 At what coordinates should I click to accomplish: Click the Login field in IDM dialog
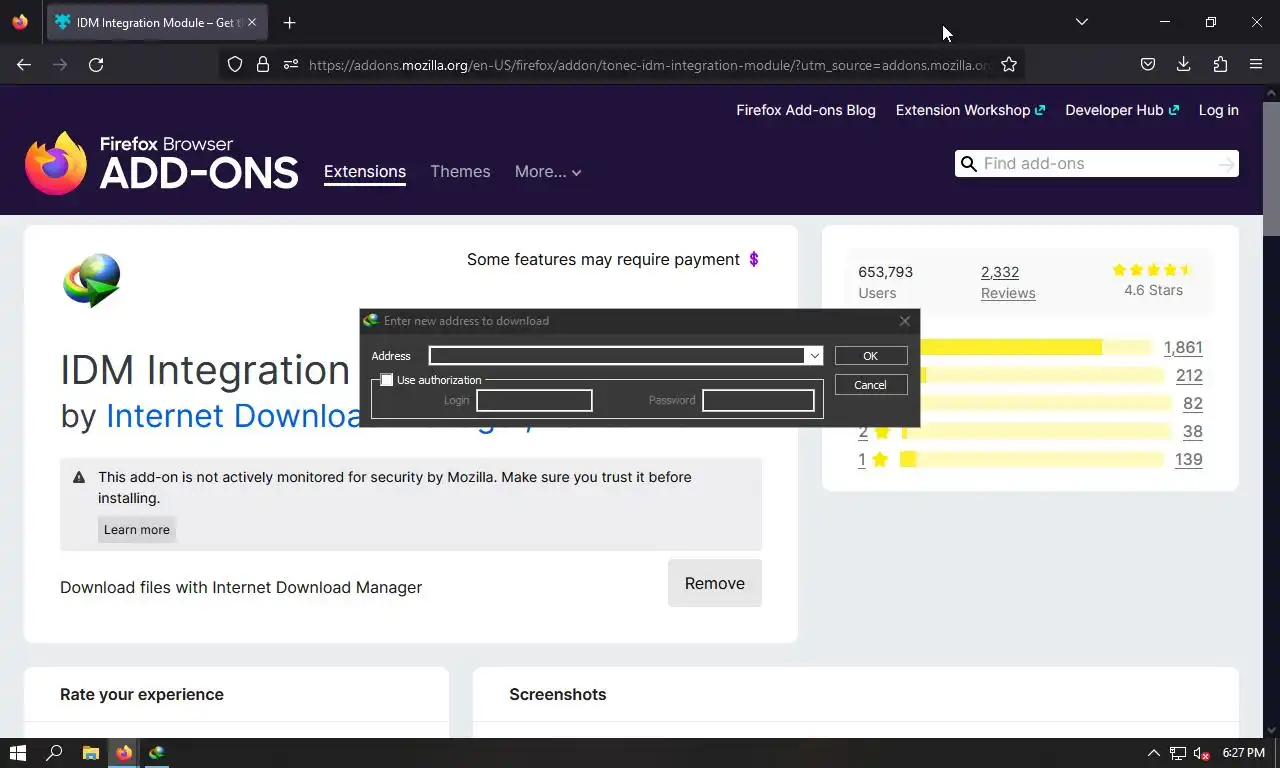pos(534,400)
